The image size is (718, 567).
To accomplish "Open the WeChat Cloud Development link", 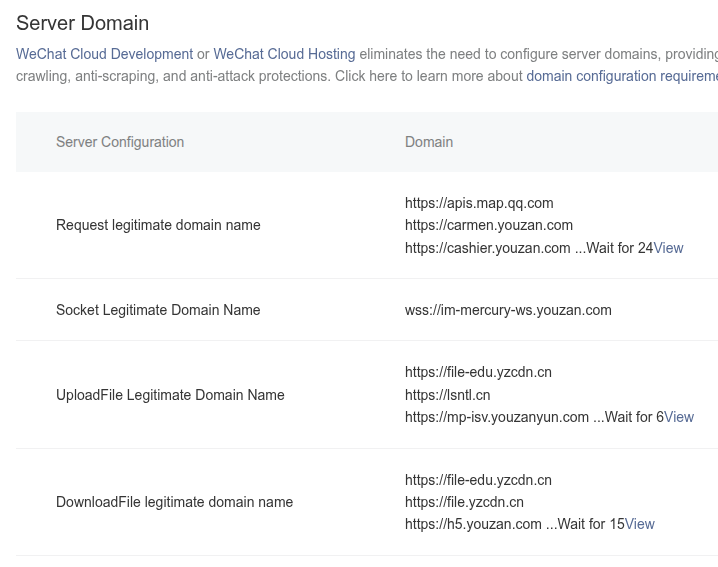I will [x=104, y=54].
